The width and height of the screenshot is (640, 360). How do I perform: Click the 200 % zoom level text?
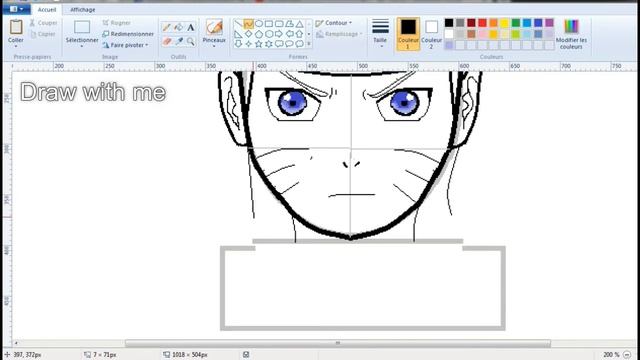(x=611, y=355)
